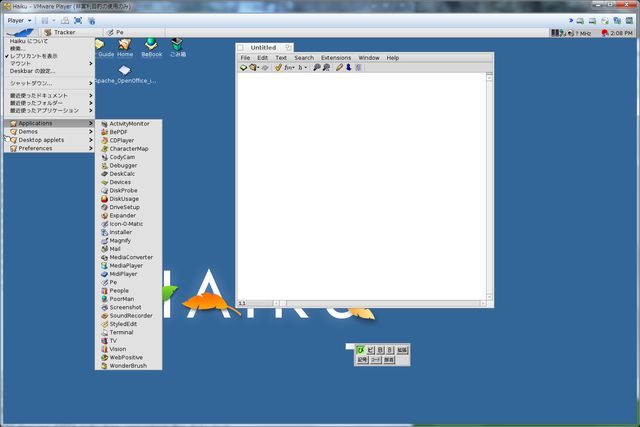Click the pencil edit icon in Pe toolbar
640x427 pixels.
[339, 68]
